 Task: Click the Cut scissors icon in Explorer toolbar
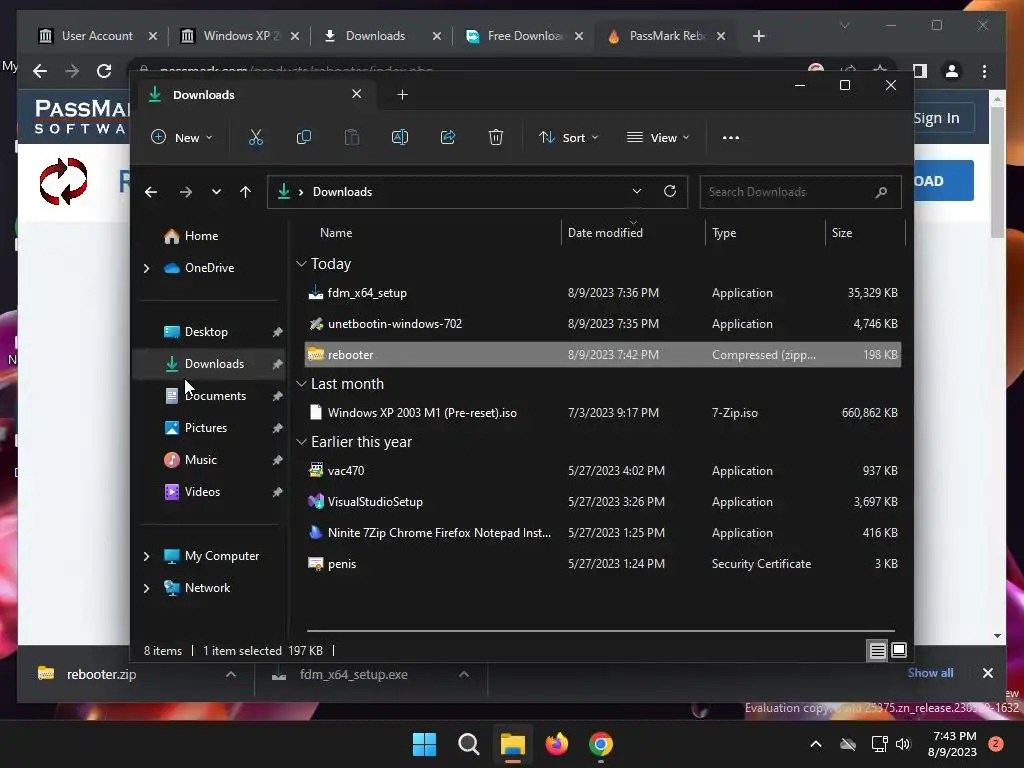255,137
